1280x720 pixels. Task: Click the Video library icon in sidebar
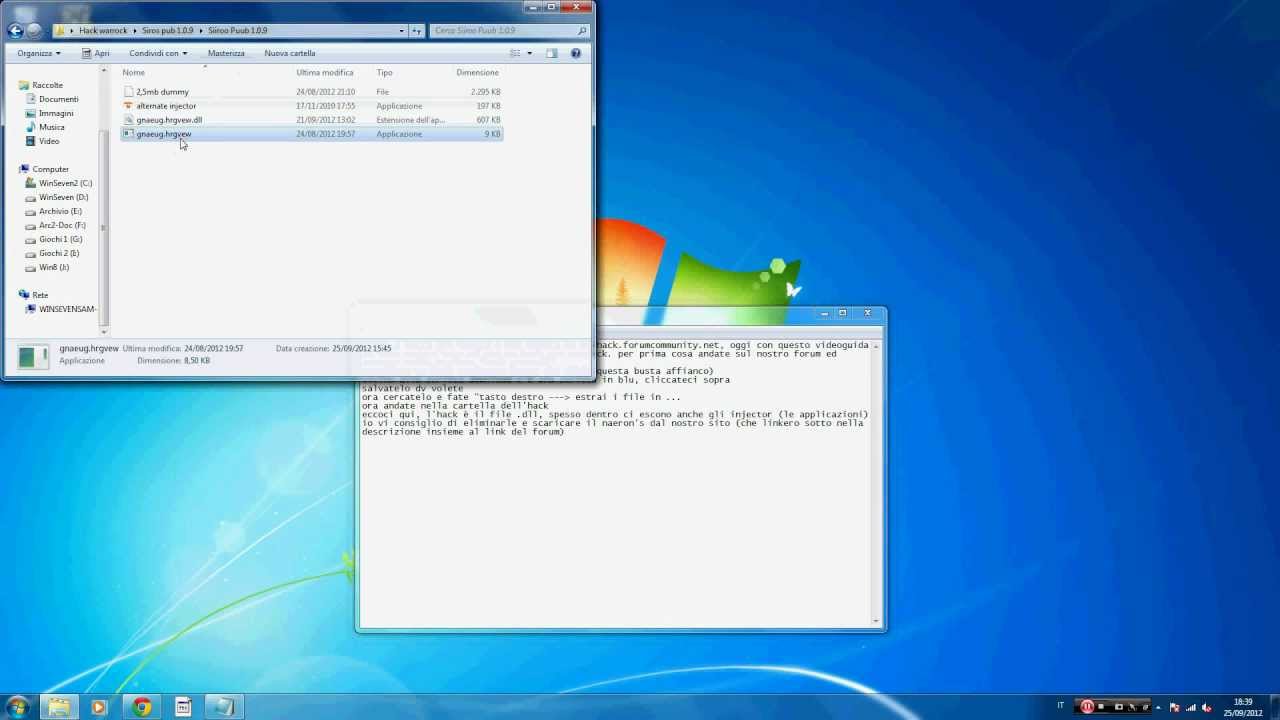31,141
